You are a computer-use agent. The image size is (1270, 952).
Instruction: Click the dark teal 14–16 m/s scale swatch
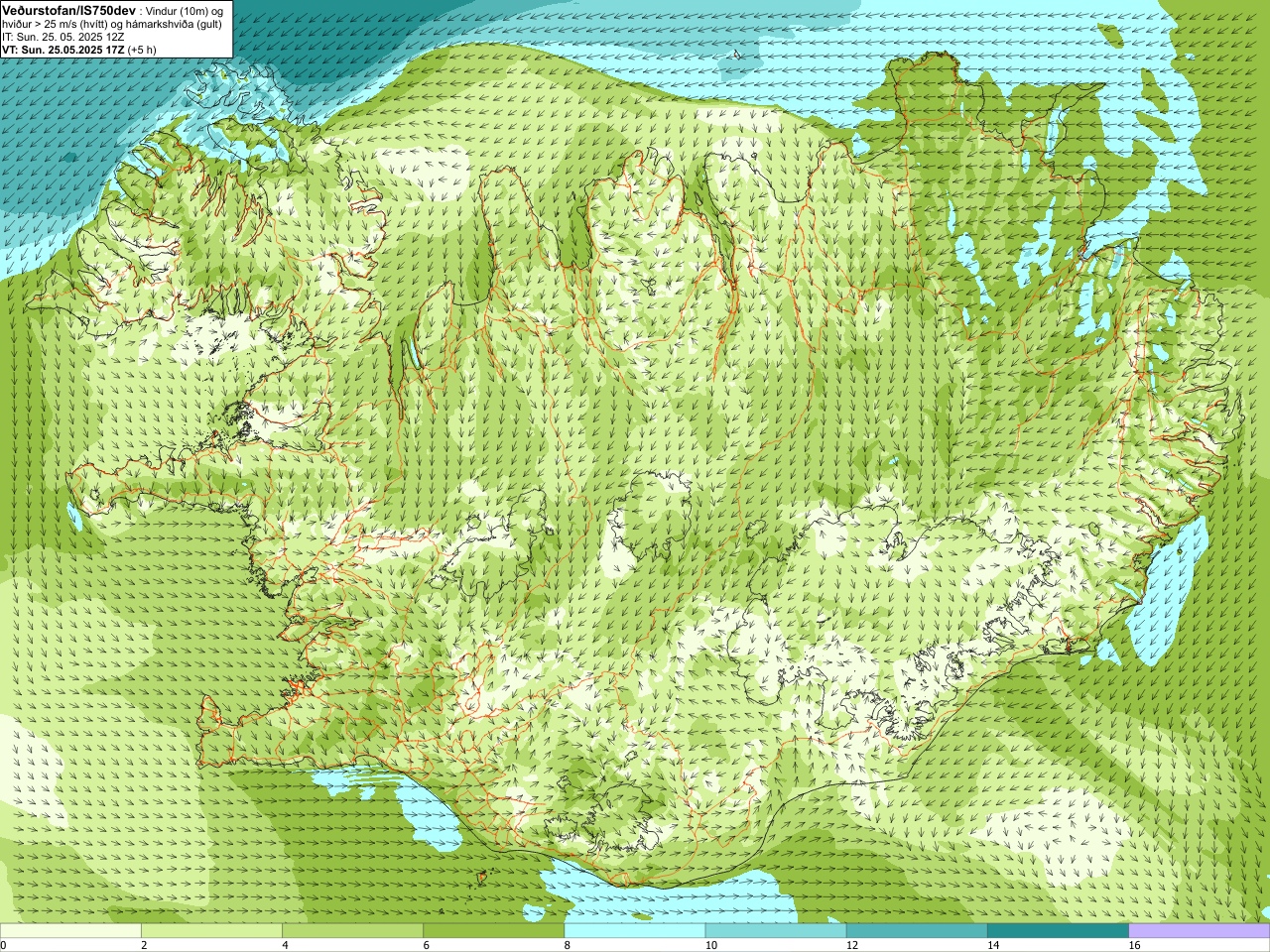(x=1059, y=931)
